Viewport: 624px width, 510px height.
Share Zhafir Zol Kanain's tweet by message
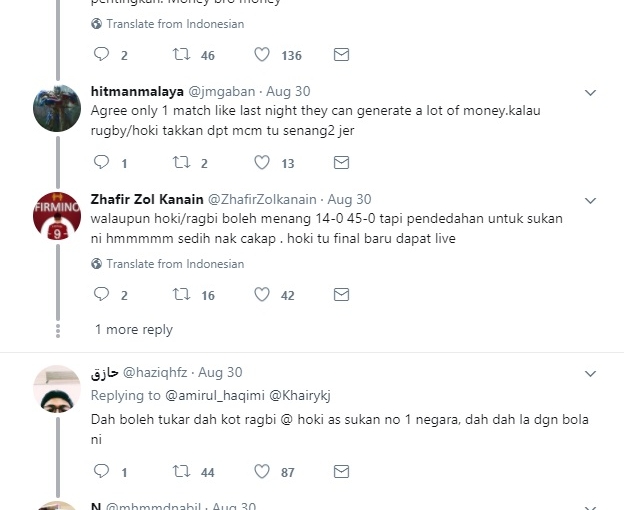click(x=341, y=294)
